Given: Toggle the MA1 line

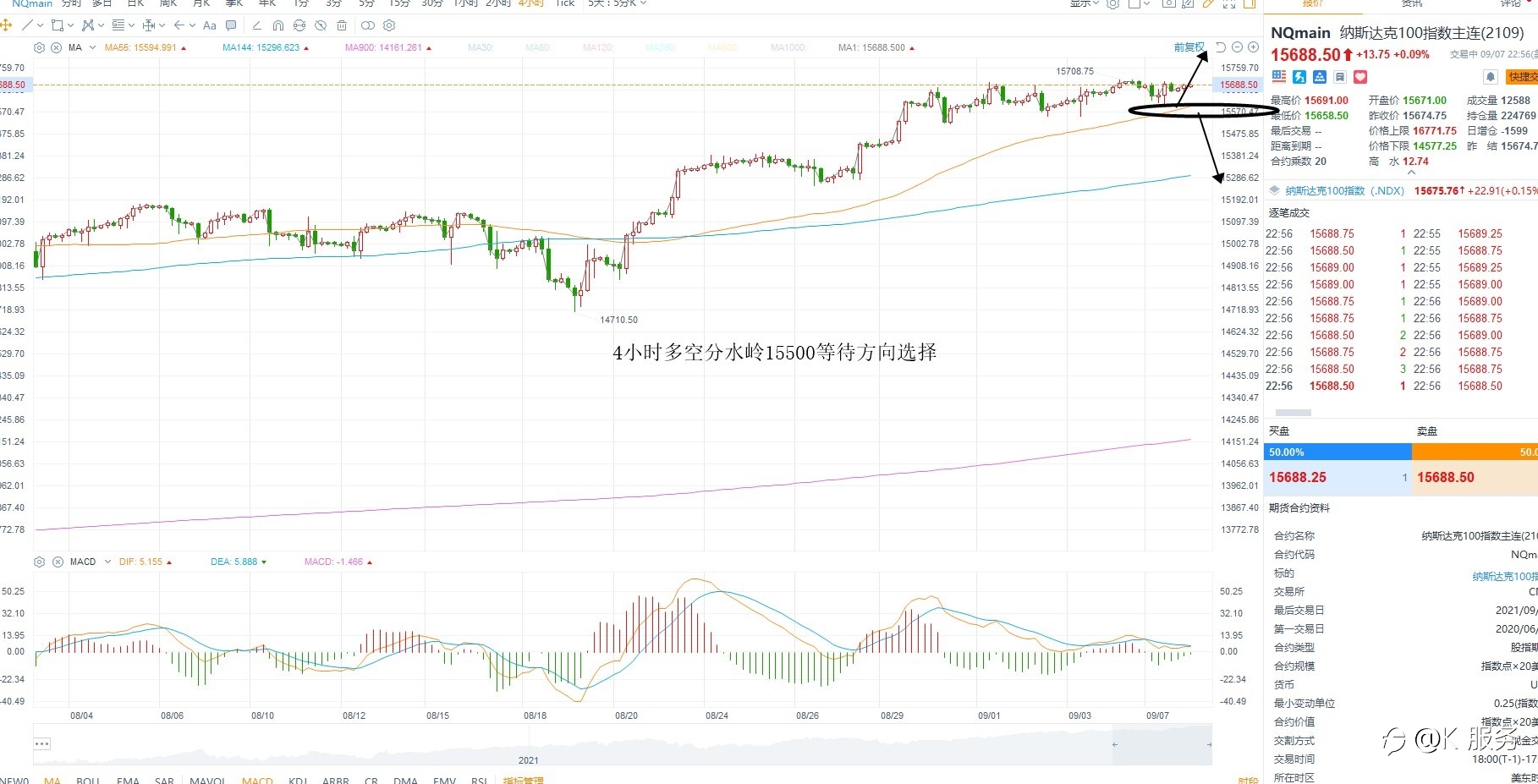Looking at the screenshot, I should [x=876, y=47].
